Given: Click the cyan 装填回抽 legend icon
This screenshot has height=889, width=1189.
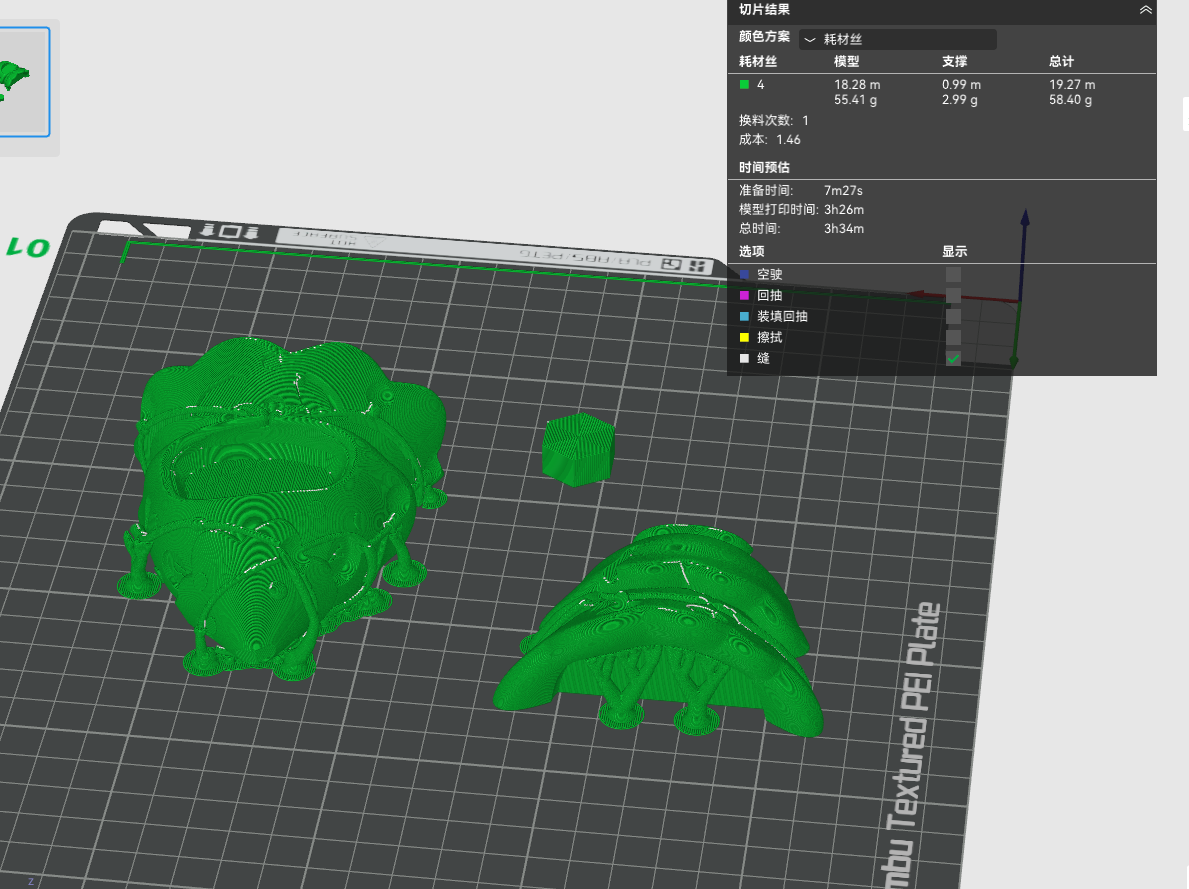Looking at the screenshot, I should pos(745,316).
